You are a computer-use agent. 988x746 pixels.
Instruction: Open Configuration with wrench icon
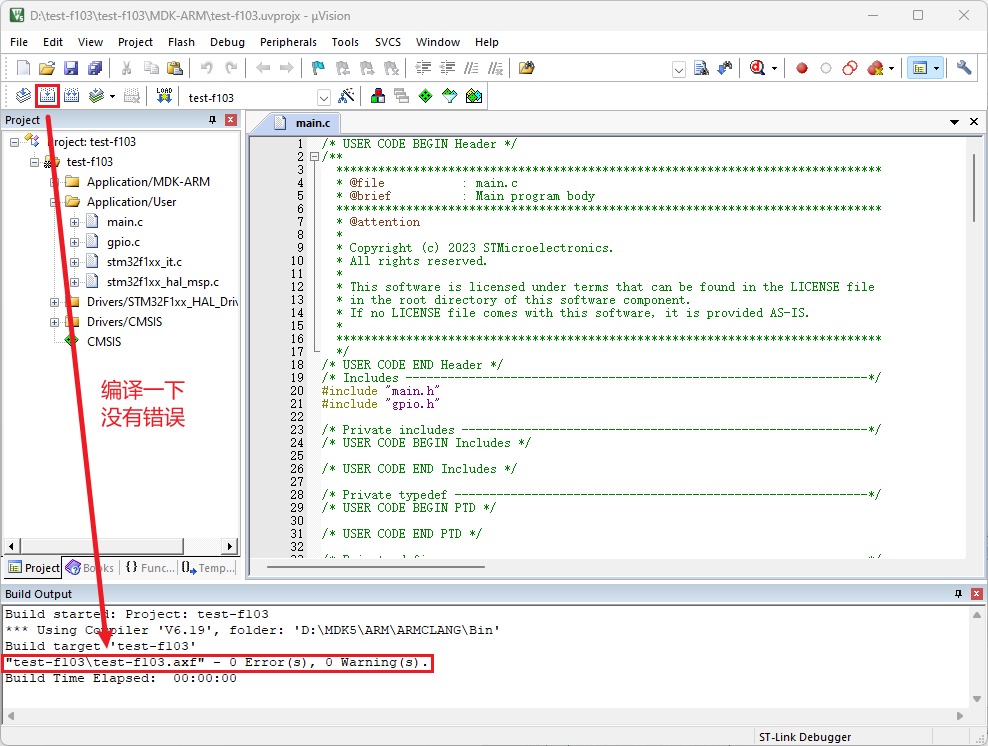click(963, 68)
